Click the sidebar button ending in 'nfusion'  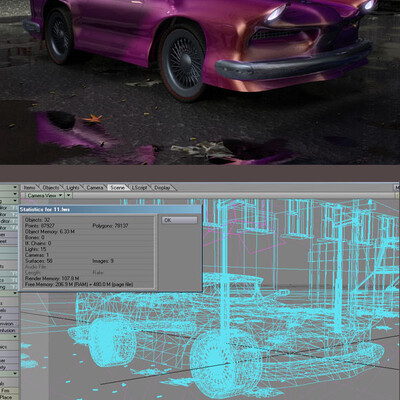[x=8, y=330]
